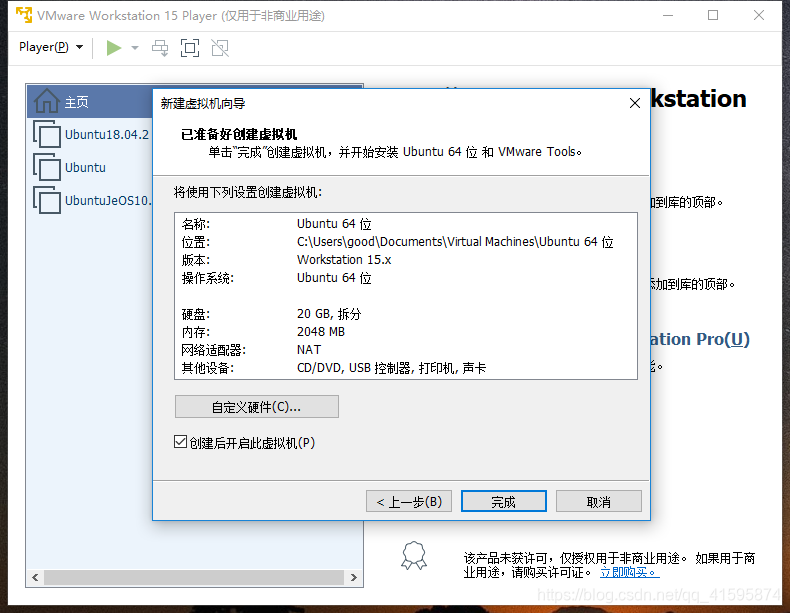Click the location path text value
Image resolution: width=790 pixels, height=613 pixels.
[455, 242]
